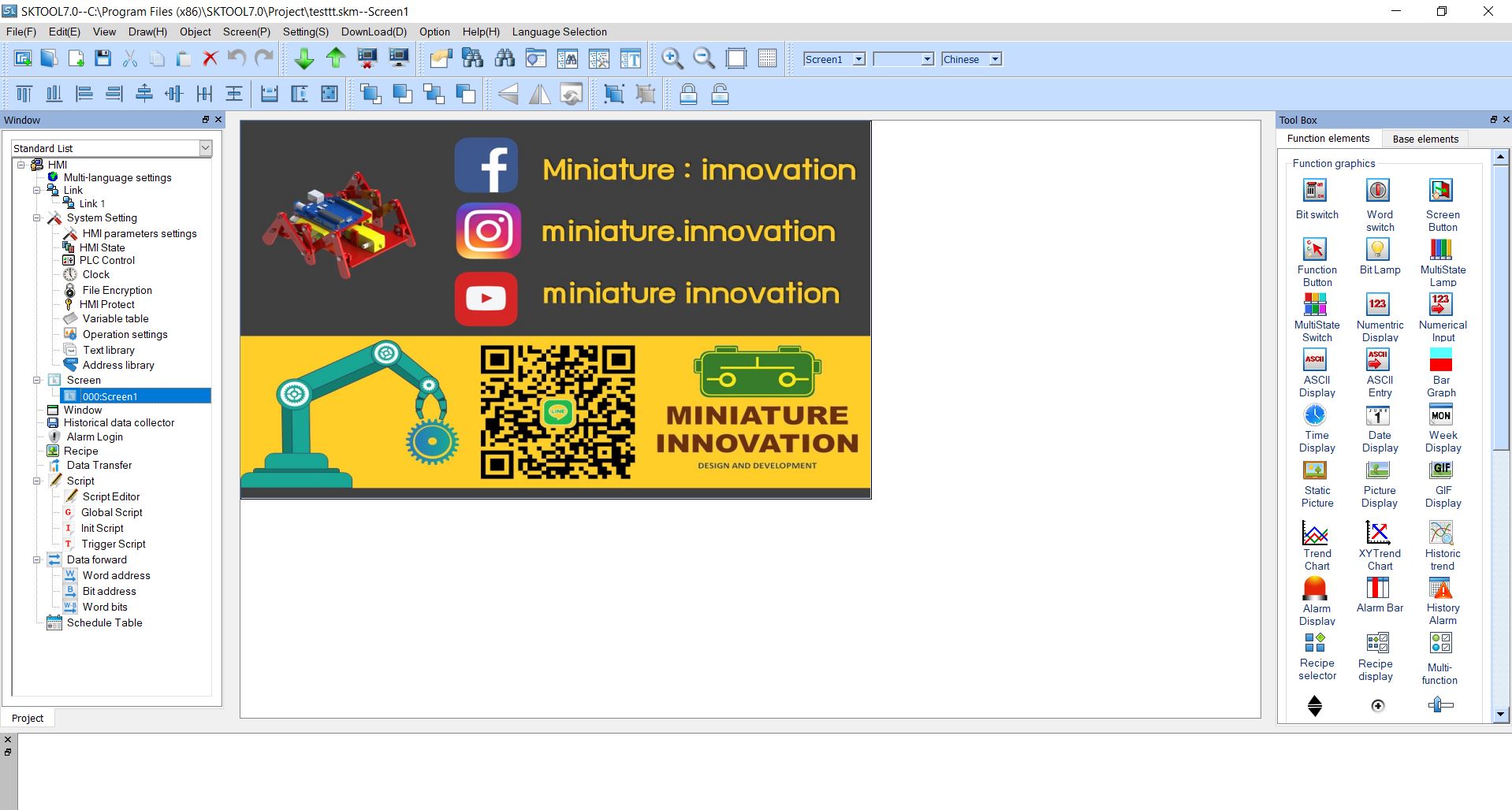Click the red Delete X icon

[x=210, y=58]
